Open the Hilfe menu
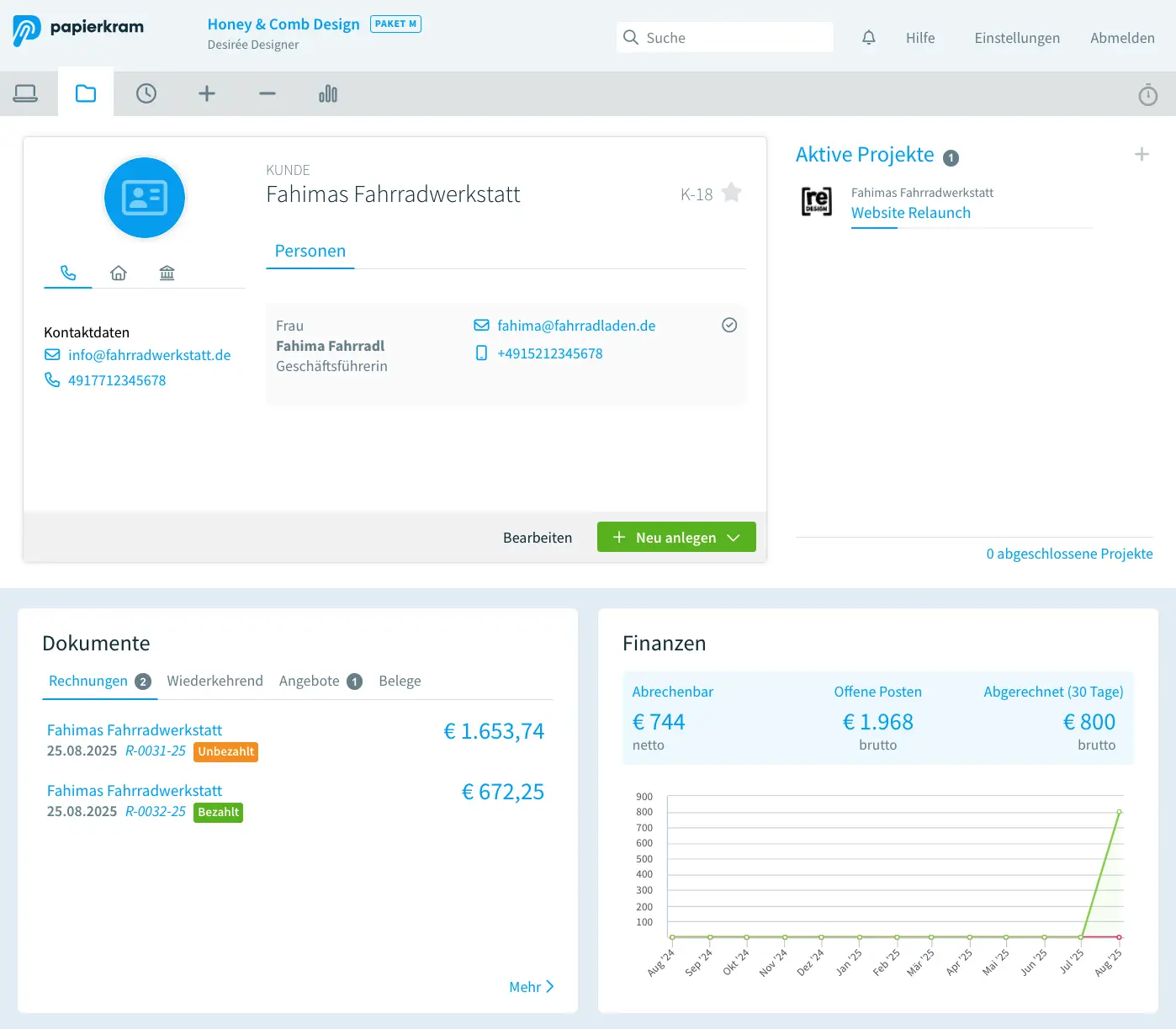1176x1029 pixels. tap(920, 38)
